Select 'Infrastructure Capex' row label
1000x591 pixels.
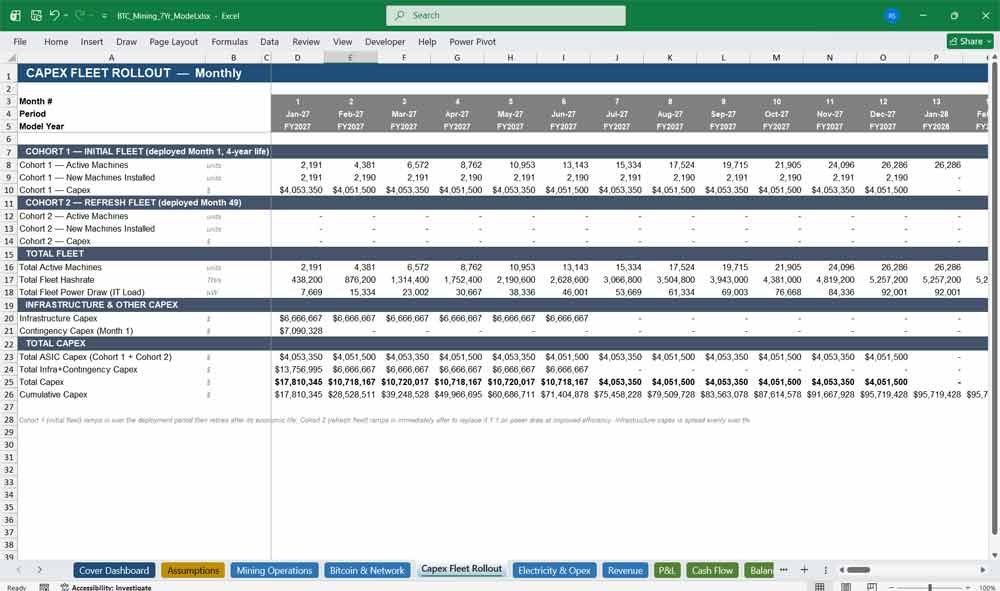pos(58,318)
